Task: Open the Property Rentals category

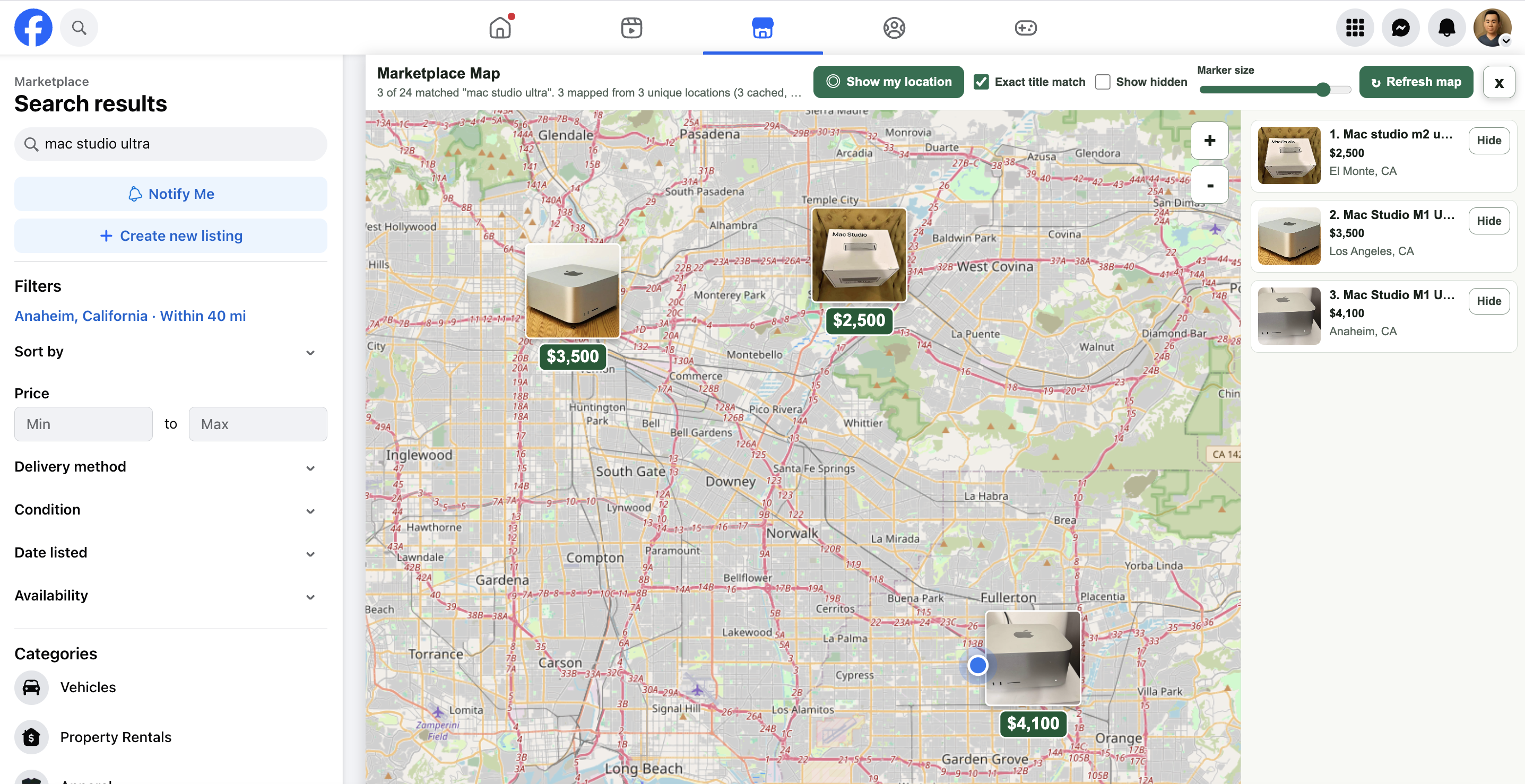Action: click(170, 737)
